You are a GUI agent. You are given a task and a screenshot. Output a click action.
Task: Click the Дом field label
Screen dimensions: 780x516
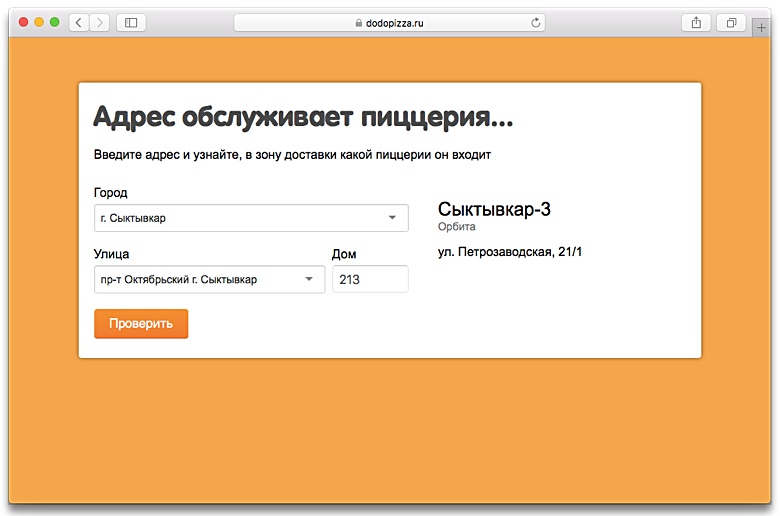[x=344, y=254]
